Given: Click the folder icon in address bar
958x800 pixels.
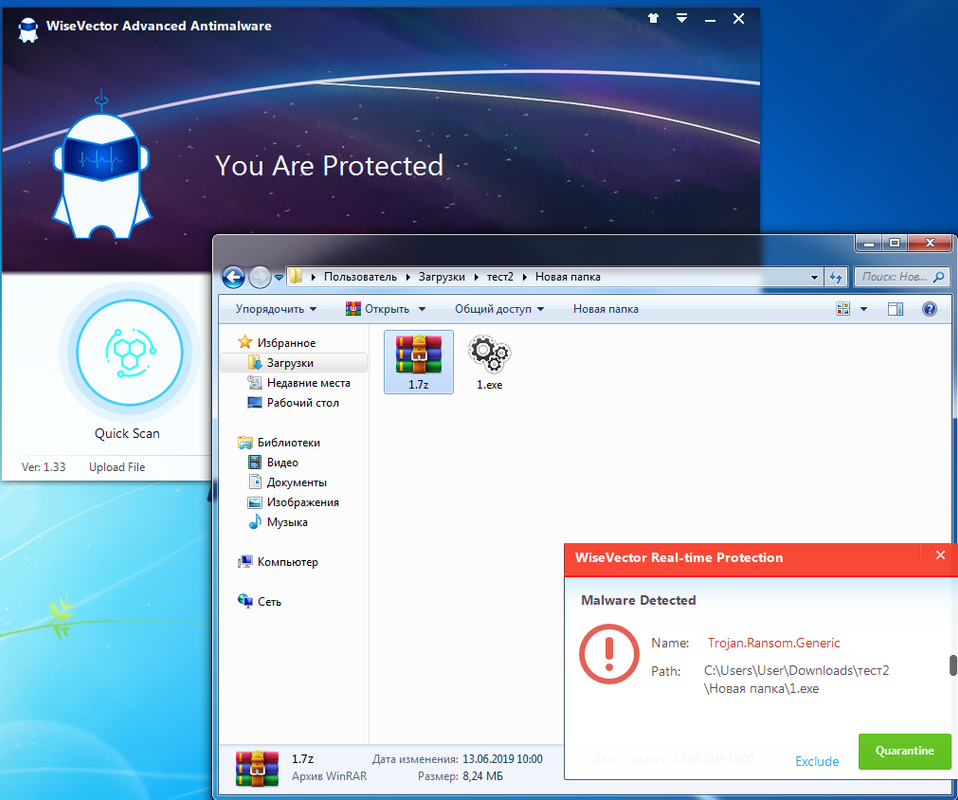Looking at the screenshot, I should [x=296, y=277].
